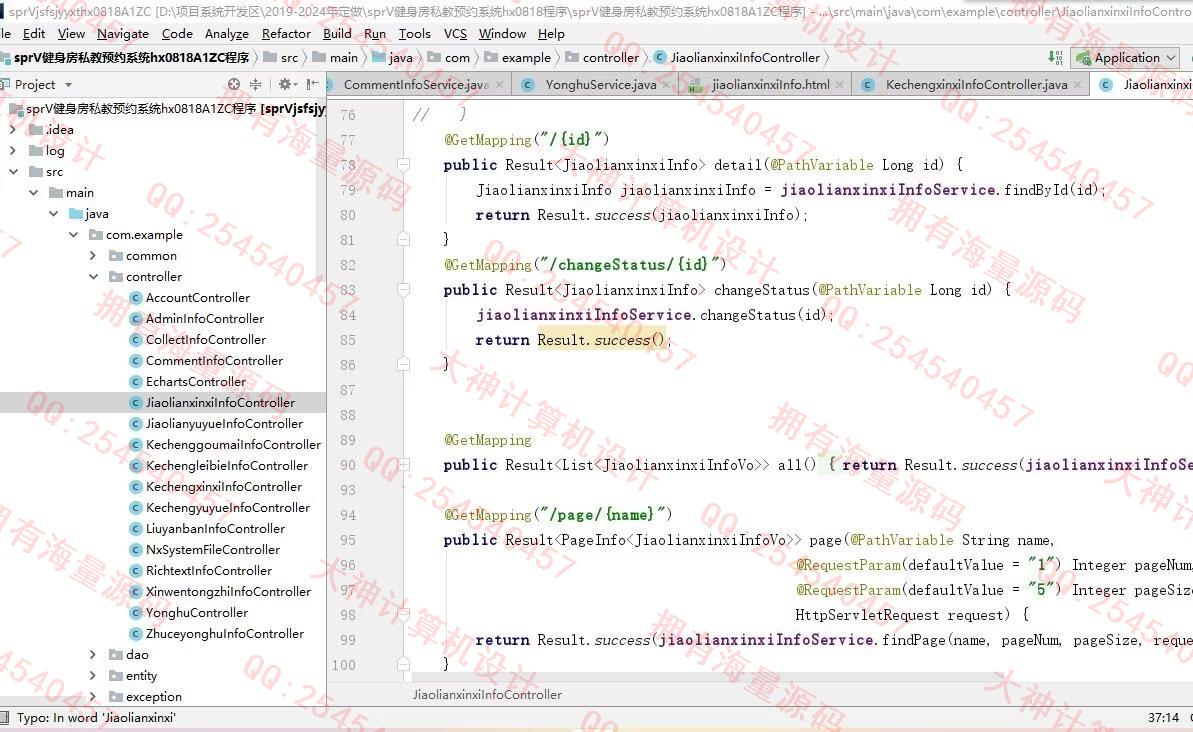The image size is (1193, 732).
Task: Expand the .idea folder arrow
Action: (x=12, y=129)
